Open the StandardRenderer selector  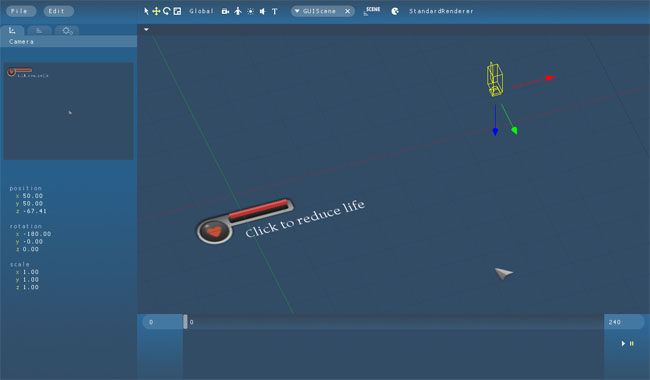441,11
